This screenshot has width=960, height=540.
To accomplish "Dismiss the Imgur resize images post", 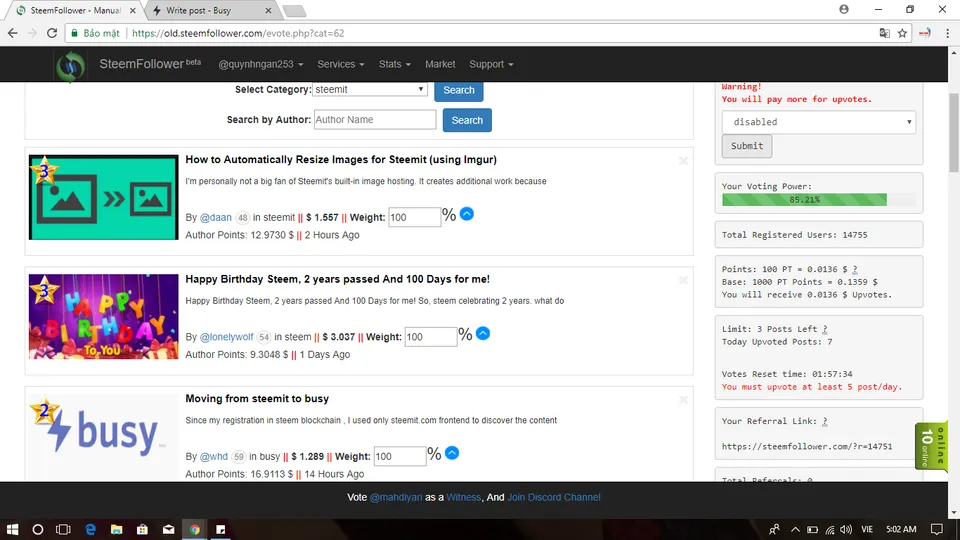I will pos(683,161).
